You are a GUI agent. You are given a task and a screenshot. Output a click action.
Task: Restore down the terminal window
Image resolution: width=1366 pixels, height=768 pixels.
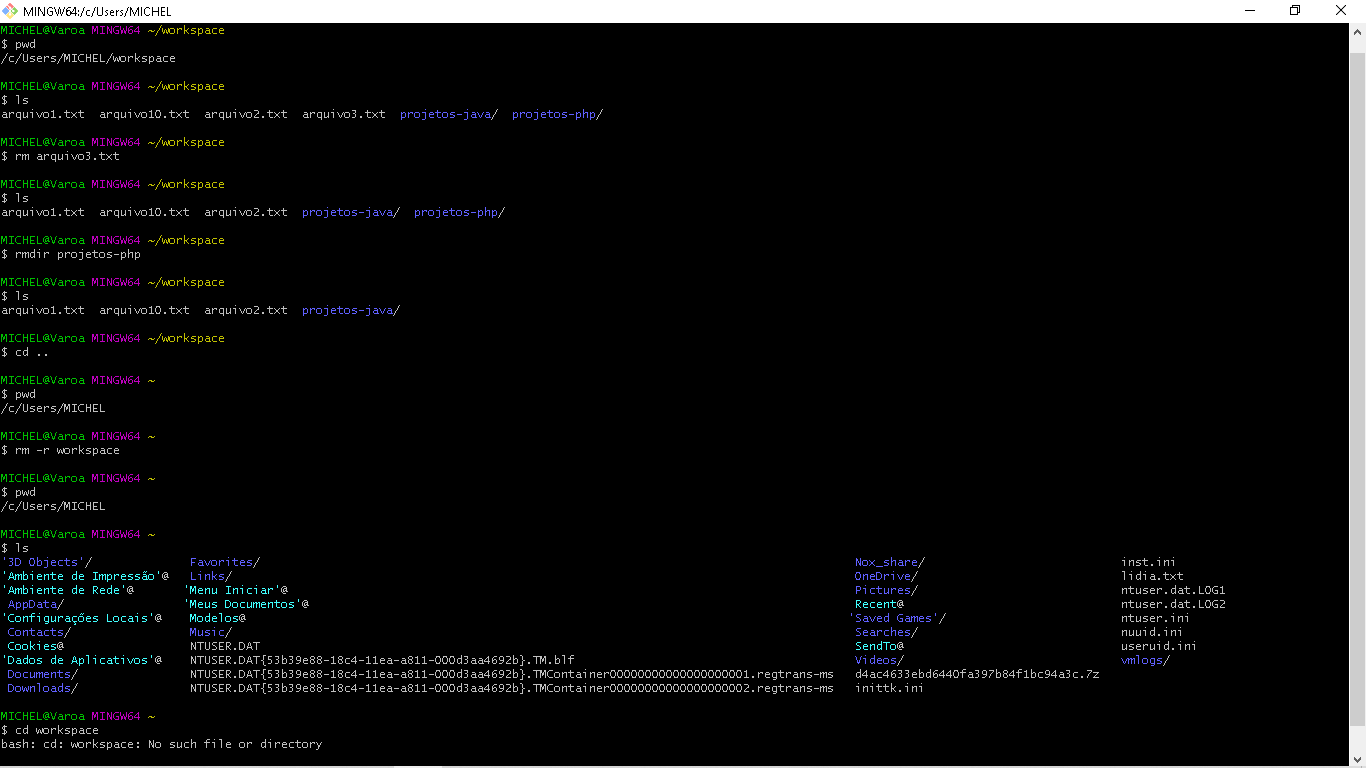coord(1295,11)
